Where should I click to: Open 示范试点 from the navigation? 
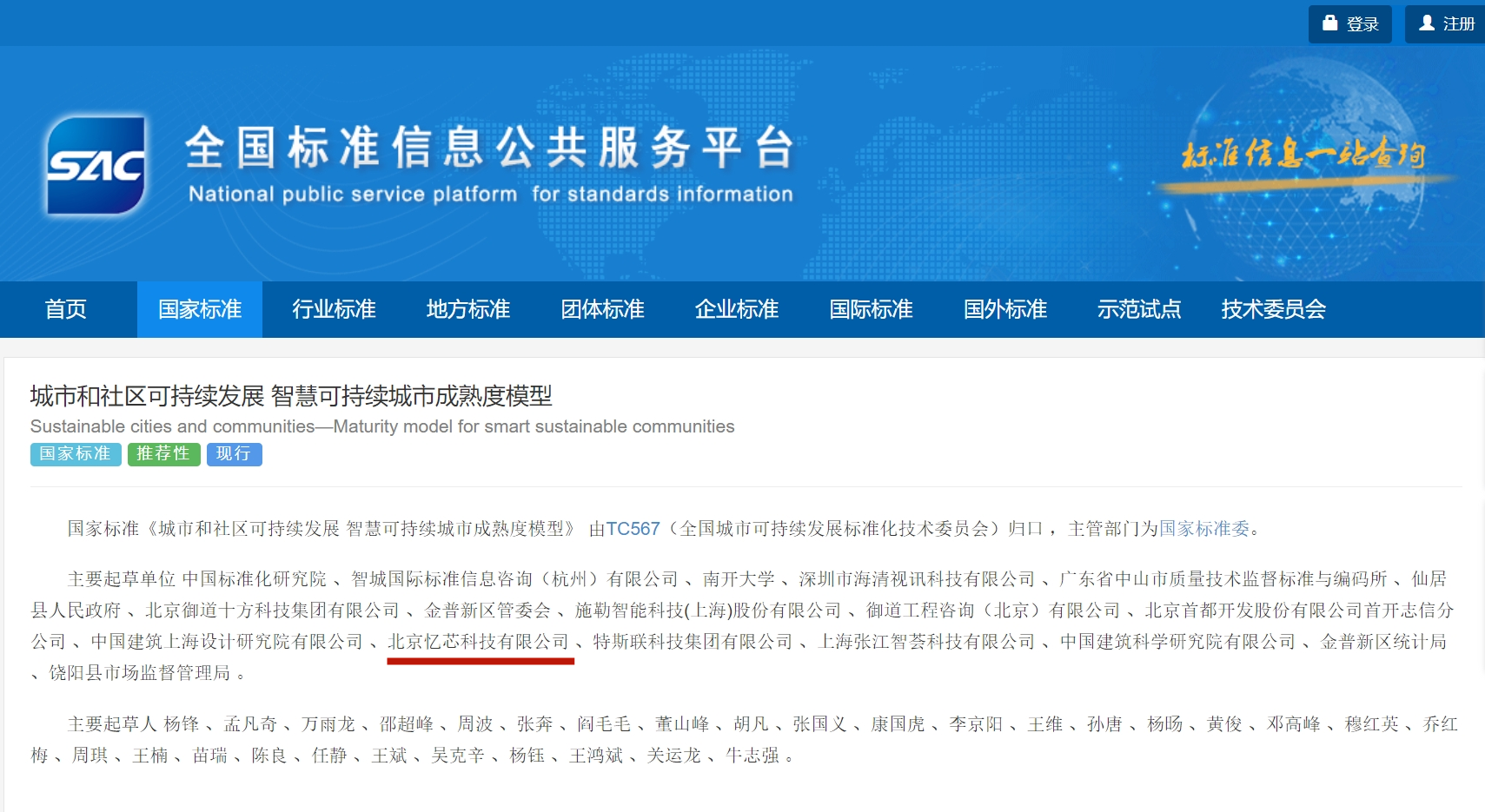1138,309
